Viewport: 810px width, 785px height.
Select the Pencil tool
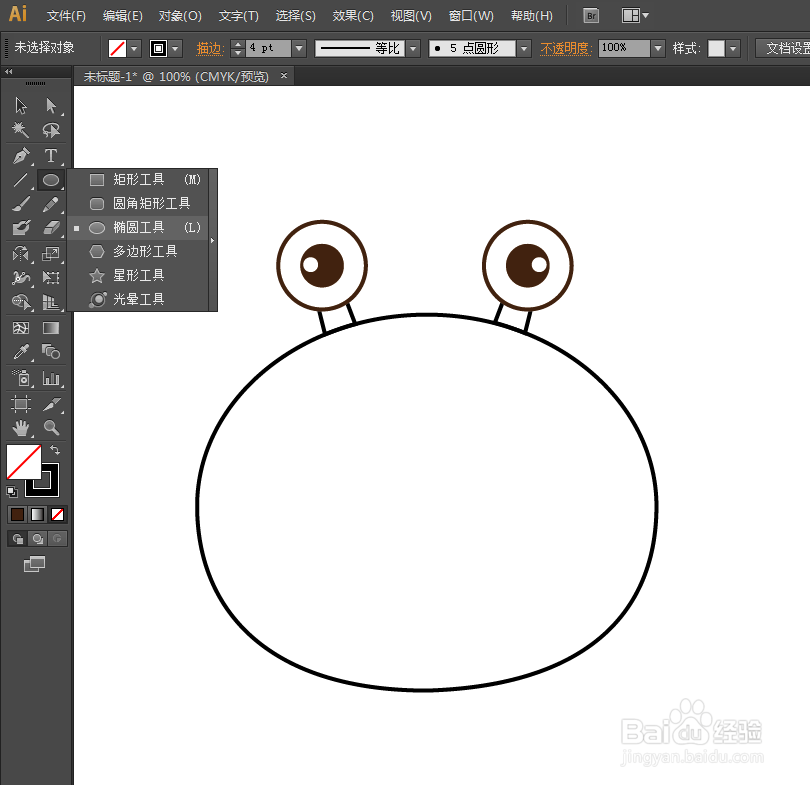(51, 204)
